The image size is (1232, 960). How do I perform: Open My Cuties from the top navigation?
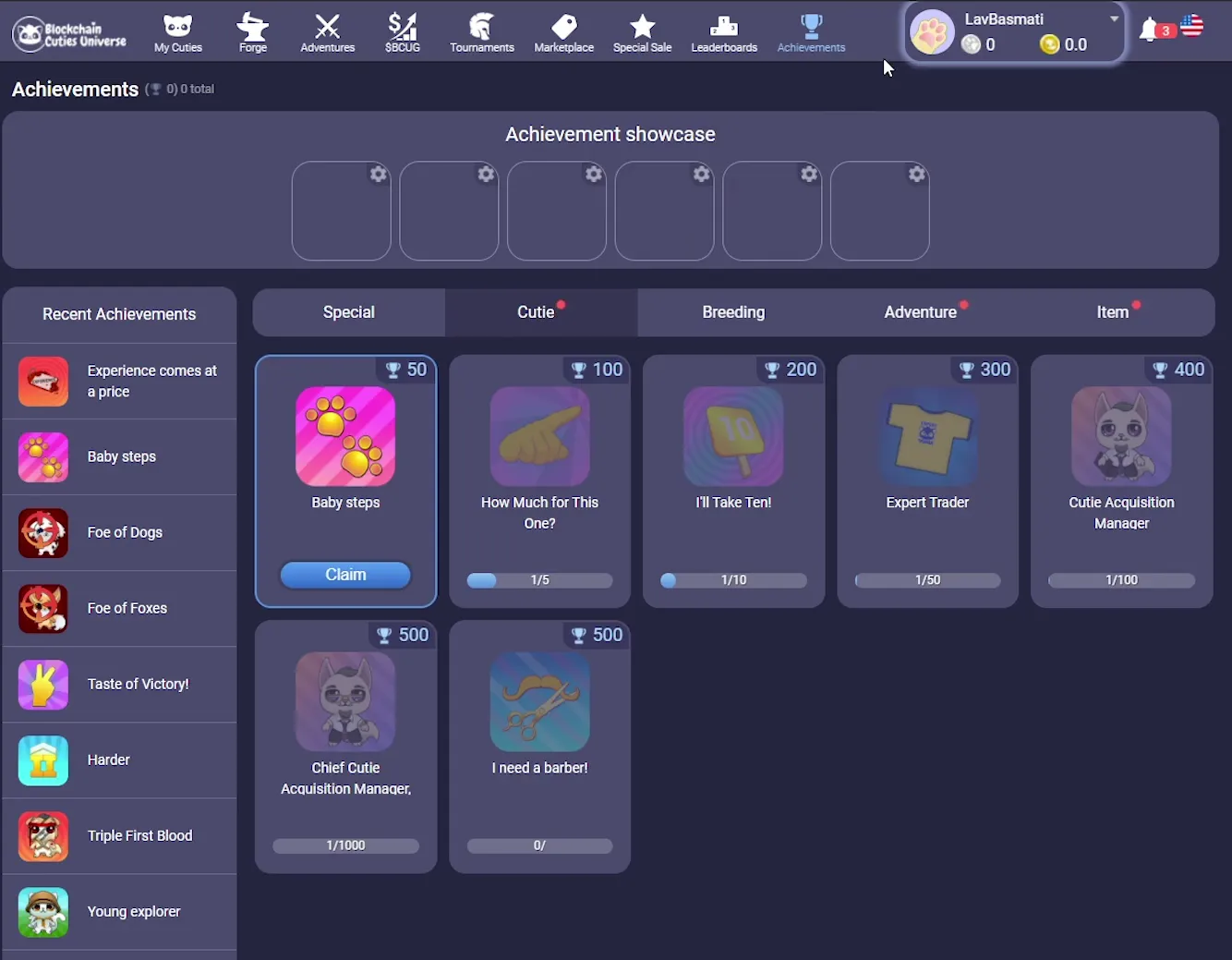pyautogui.click(x=178, y=33)
